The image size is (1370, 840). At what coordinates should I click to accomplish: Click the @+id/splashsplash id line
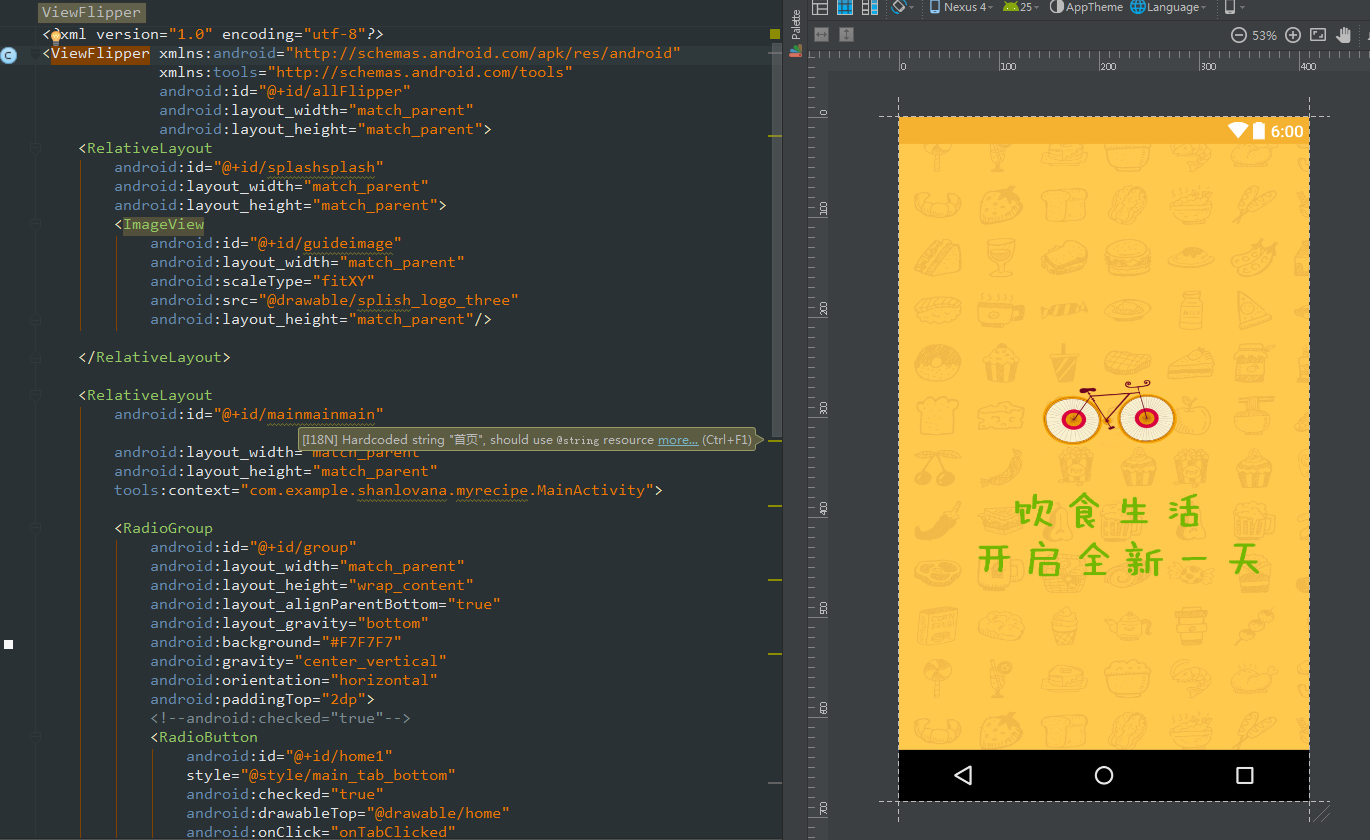coord(249,167)
